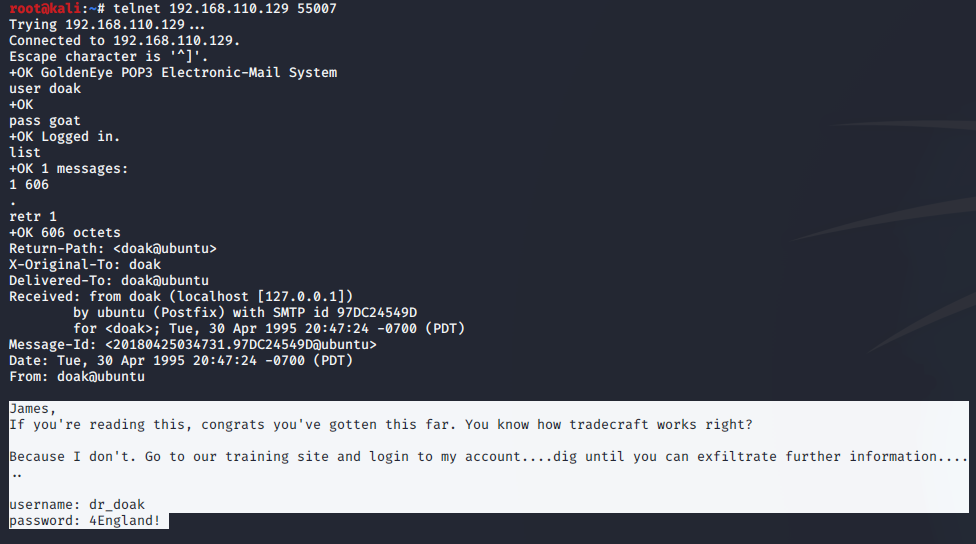The image size is (976, 544).
Task: Click the '+OK Logged in.' response
Action: (64, 137)
